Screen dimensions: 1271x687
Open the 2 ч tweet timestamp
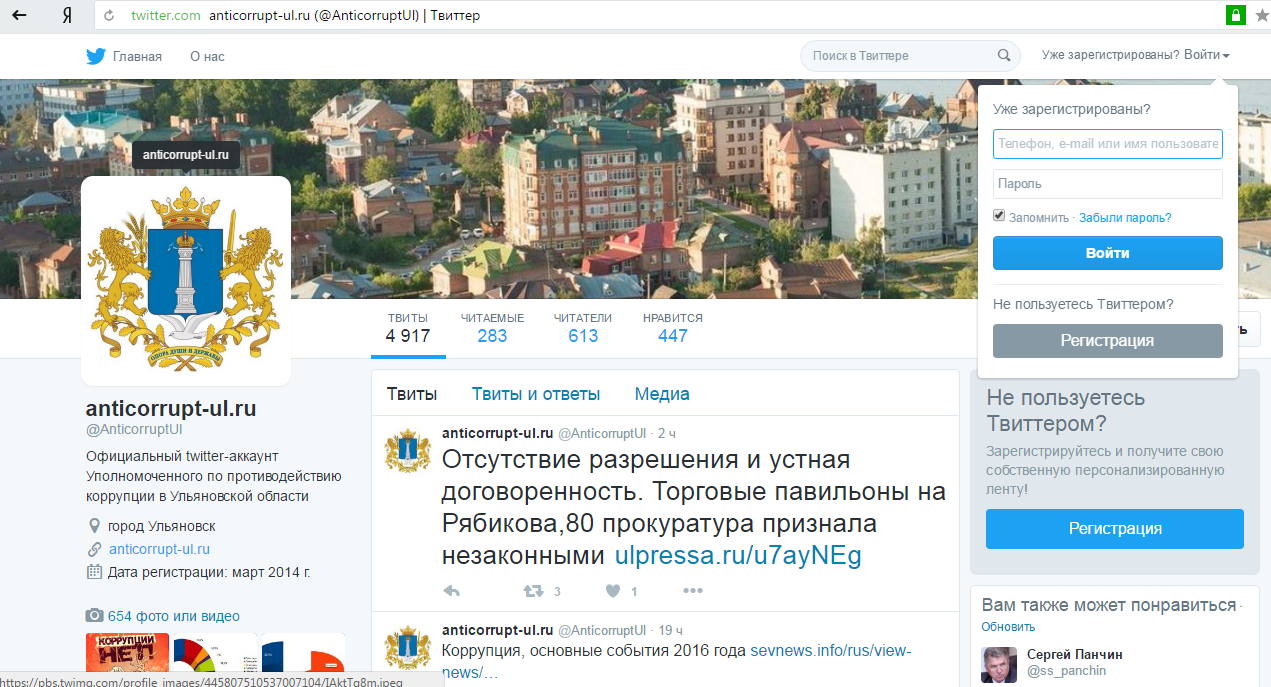[x=668, y=434]
